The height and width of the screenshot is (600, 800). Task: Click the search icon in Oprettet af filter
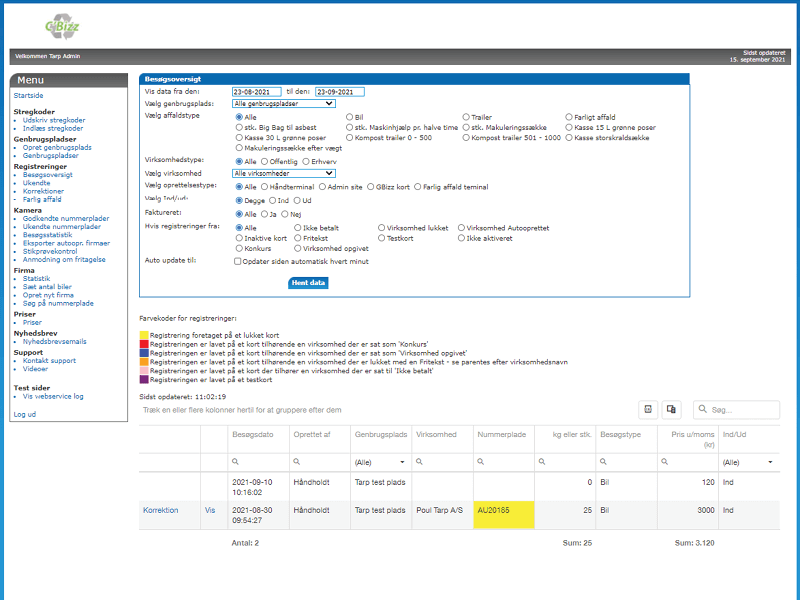pyautogui.click(x=297, y=462)
